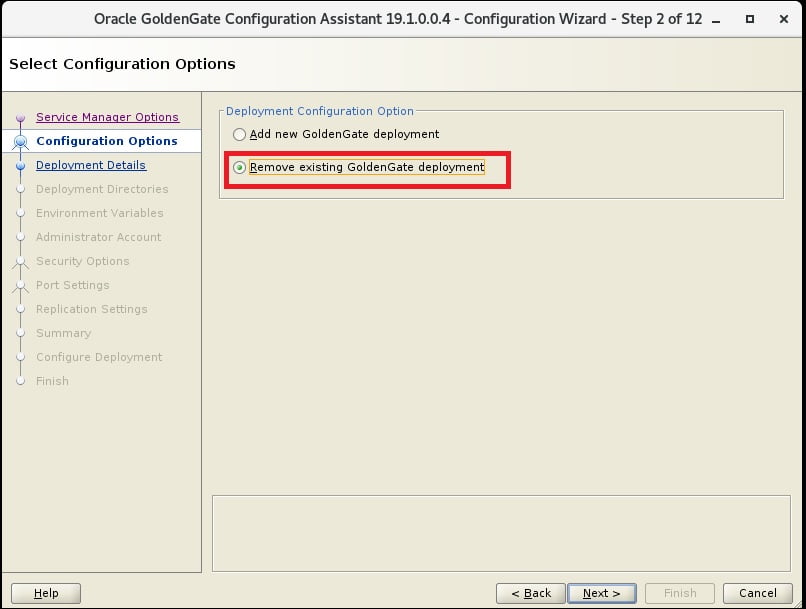Cancel the configuration wizard
Viewport: 806px width, 609px height.
[758, 593]
